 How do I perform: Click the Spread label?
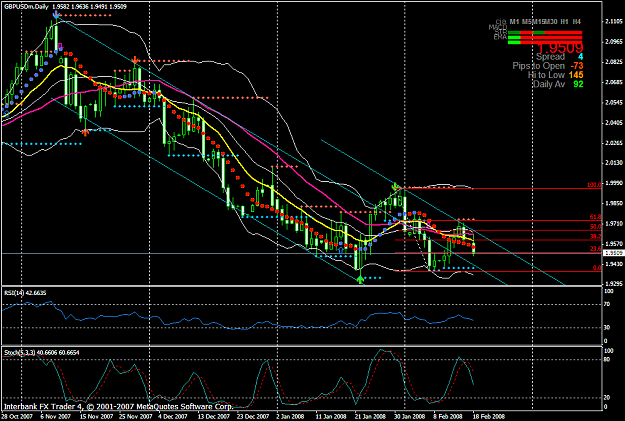pyautogui.click(x=550, y=57)
